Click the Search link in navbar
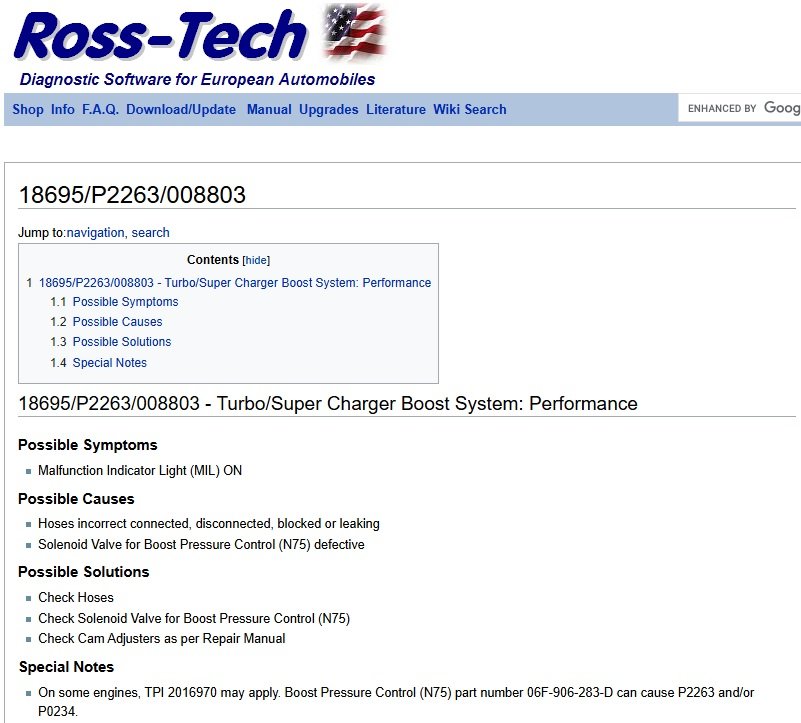This screenshot has width=801, height=723. pyautogui.click(x=485, y=110)
